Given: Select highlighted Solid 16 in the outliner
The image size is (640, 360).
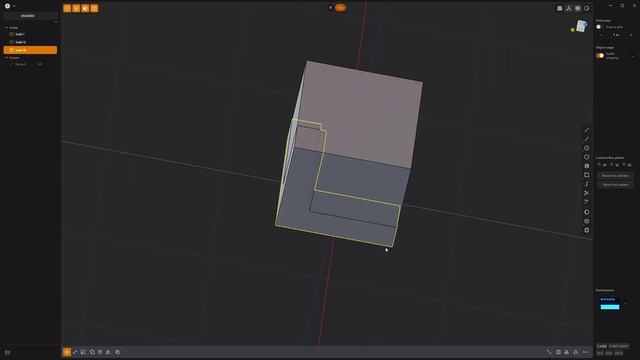Looking at the screenshot, I should point(30,50).
